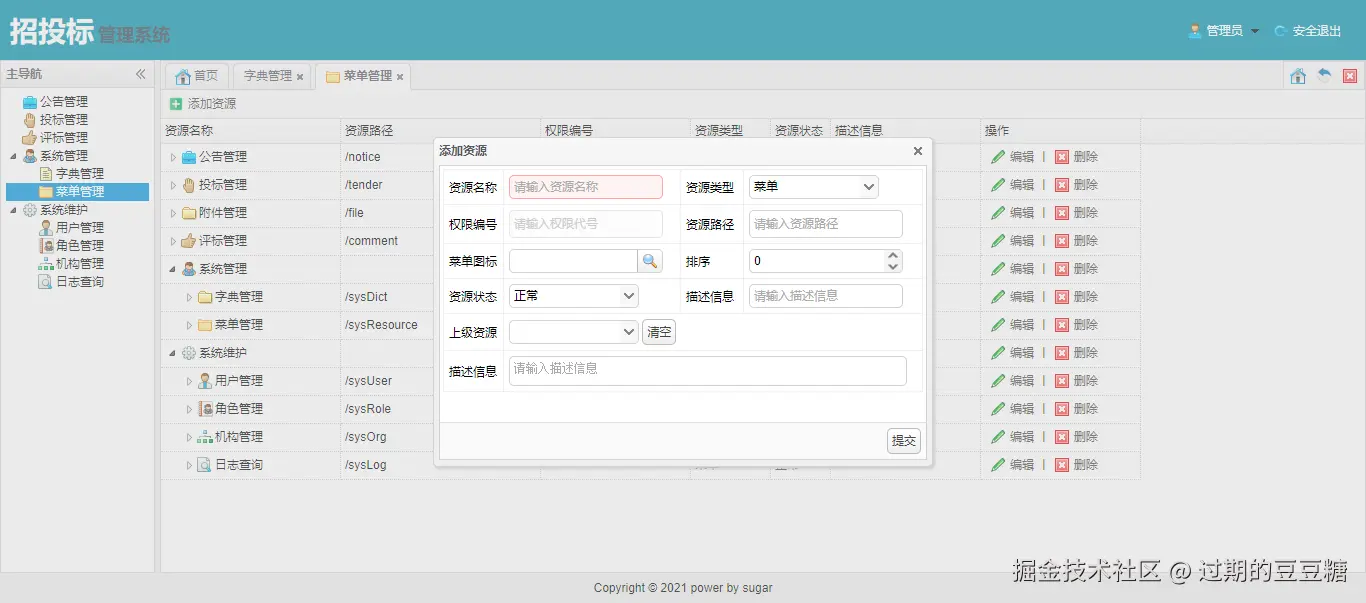Click 编辑 for the /sysLog row

(1013, 465)
